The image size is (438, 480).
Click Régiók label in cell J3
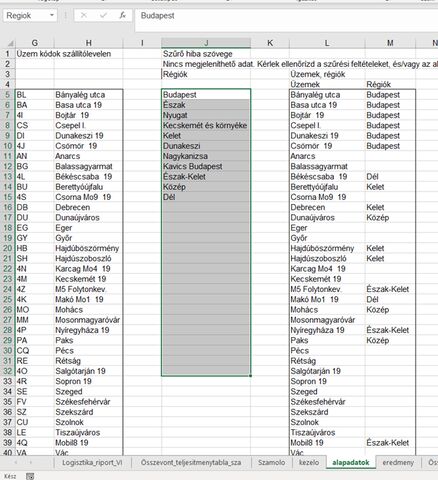[206, 74]
